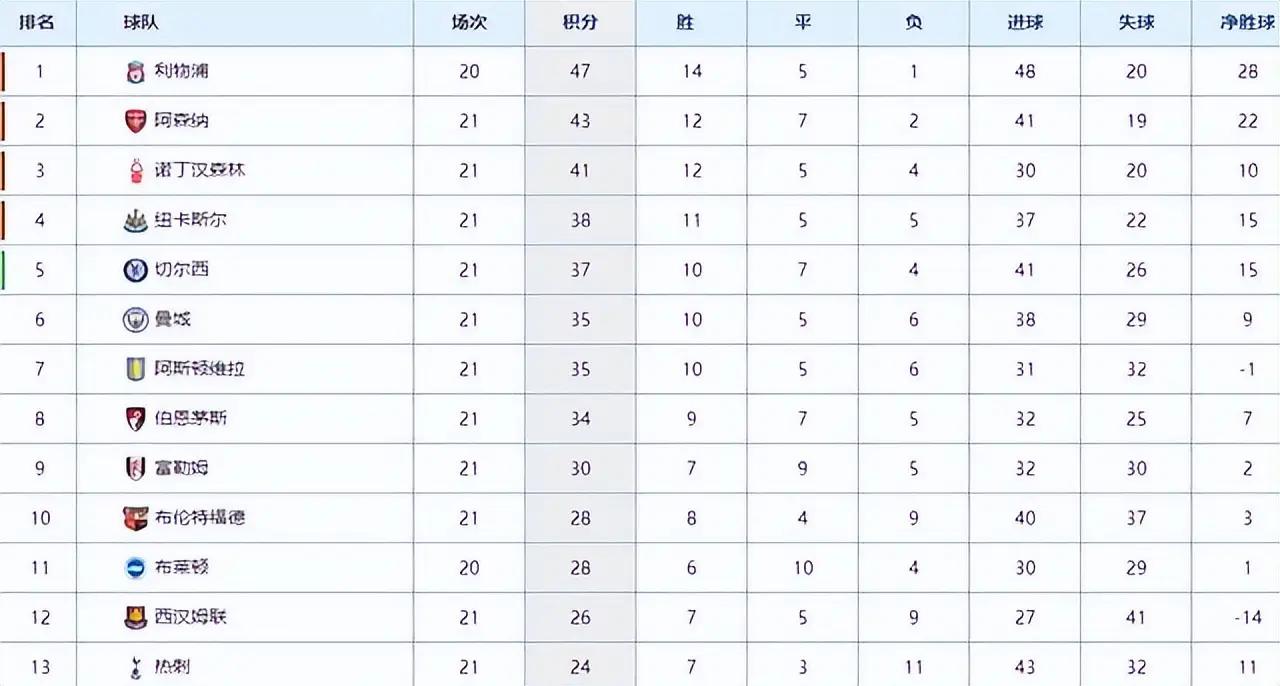1280x686 pixels.
Task: Click the 胜 column header
Action: coord(685,22)
